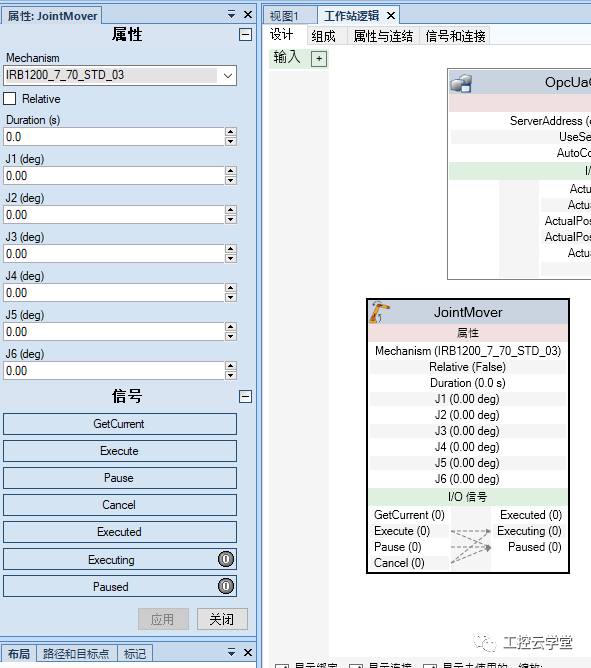
Task: Decrease Duration value with down arrow
Action: 231,141
